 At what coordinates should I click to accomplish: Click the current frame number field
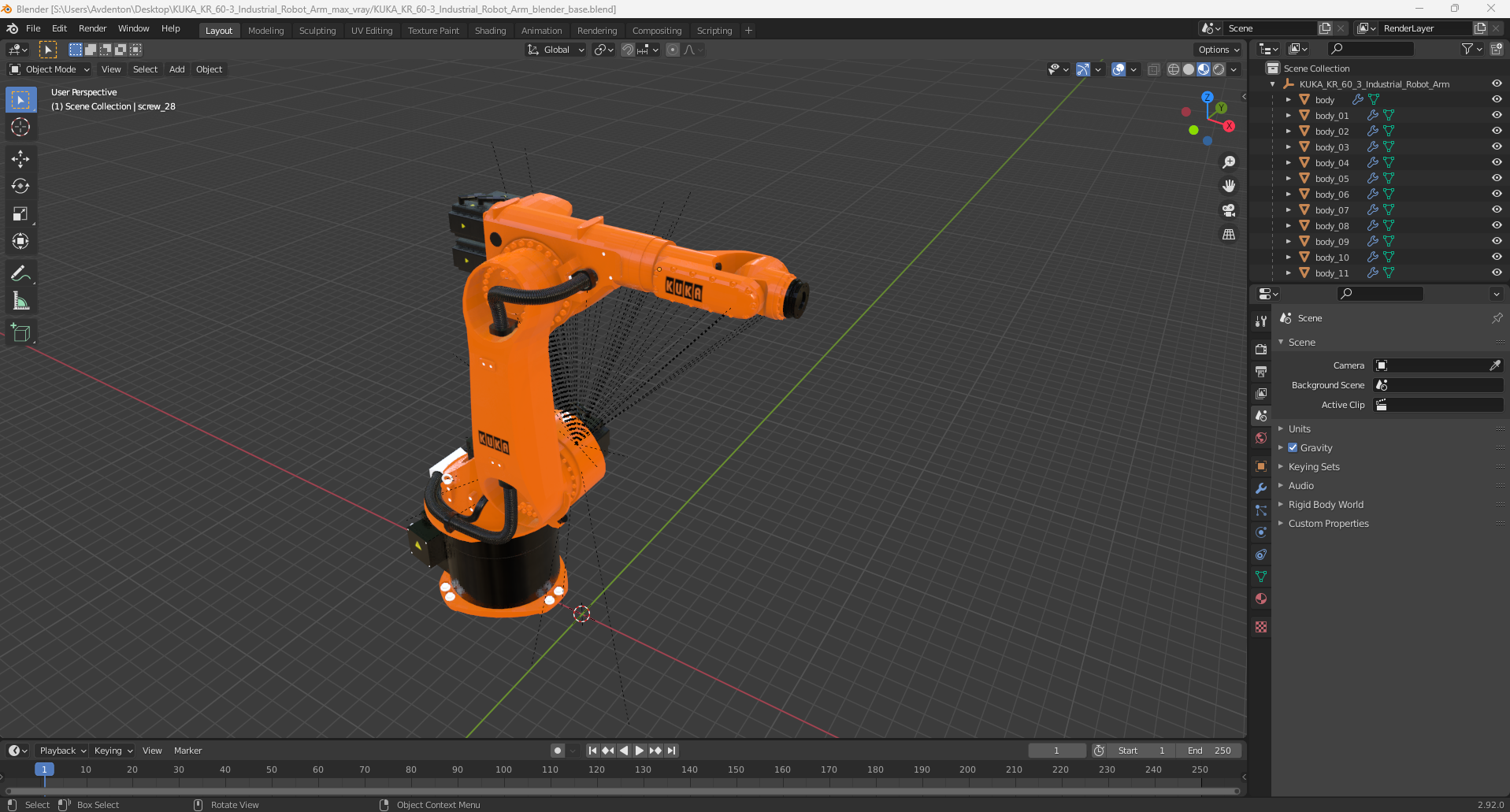(x=1056, y=751)
